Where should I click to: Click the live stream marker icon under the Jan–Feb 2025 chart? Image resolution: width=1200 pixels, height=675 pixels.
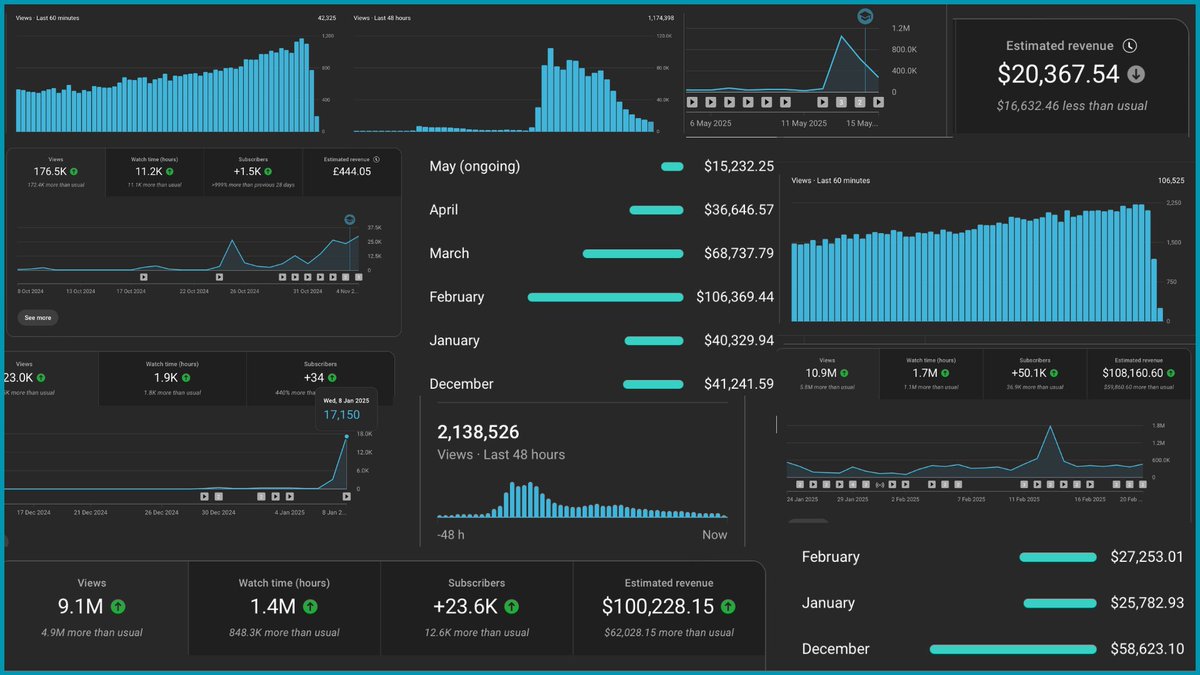click(x=880, y=484)
